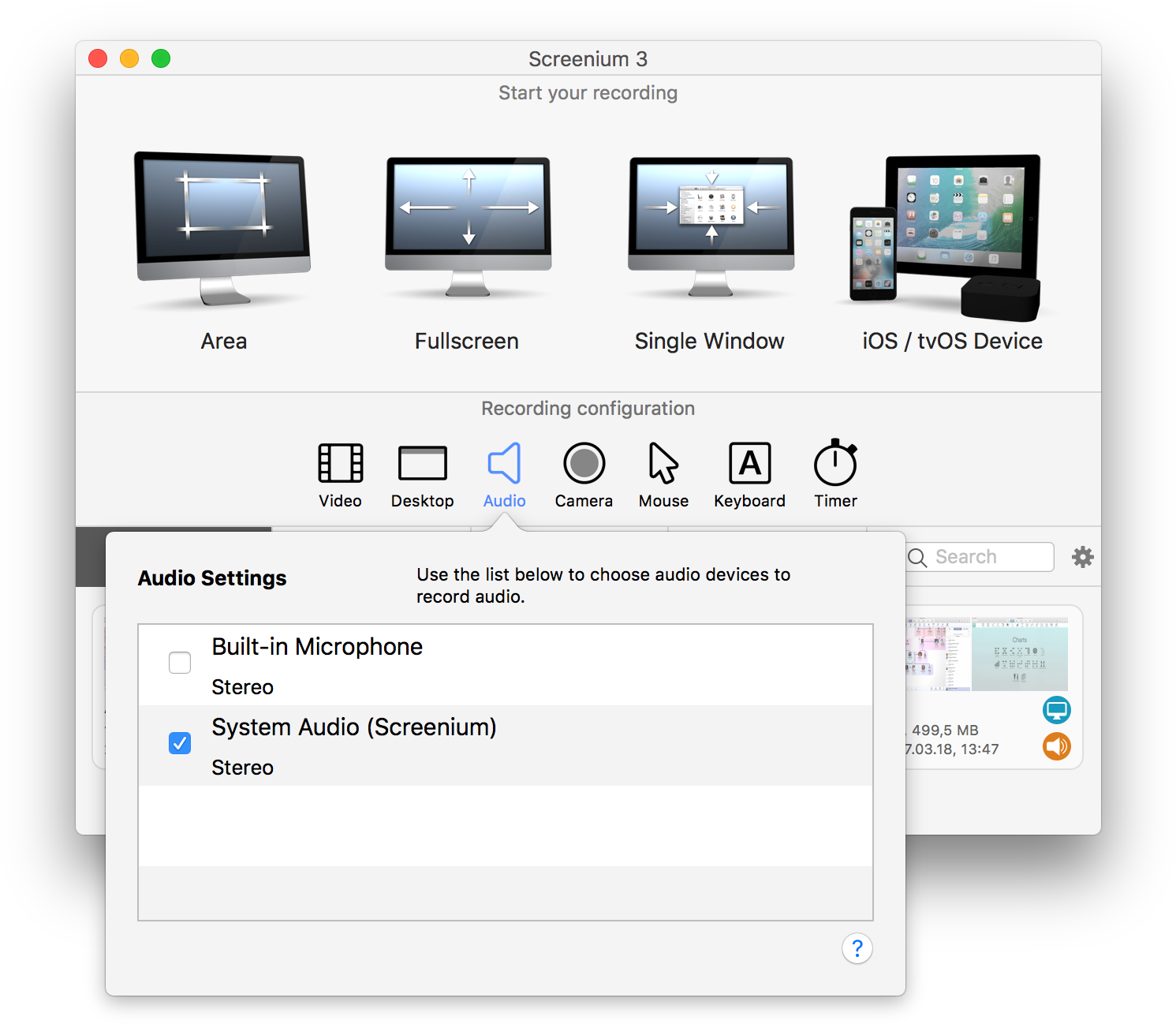The image size is (1176, 1024).
Task: Minimize the Screenium 3 window
Action: point(129,58)
